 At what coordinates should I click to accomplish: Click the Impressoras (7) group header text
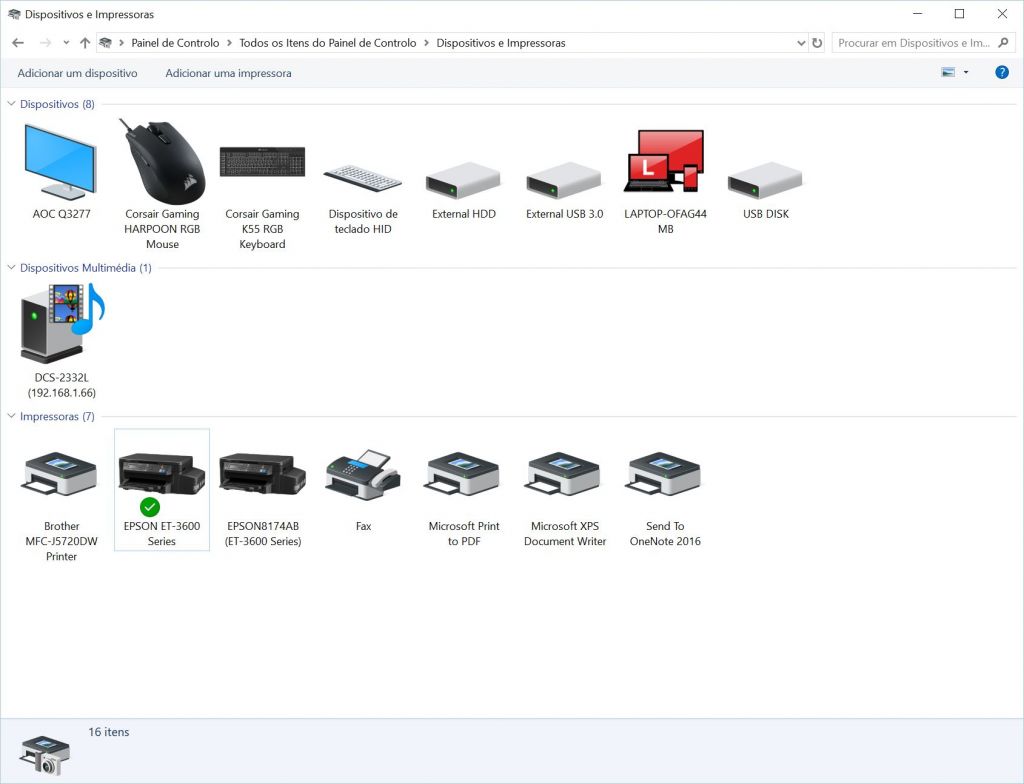57,416
